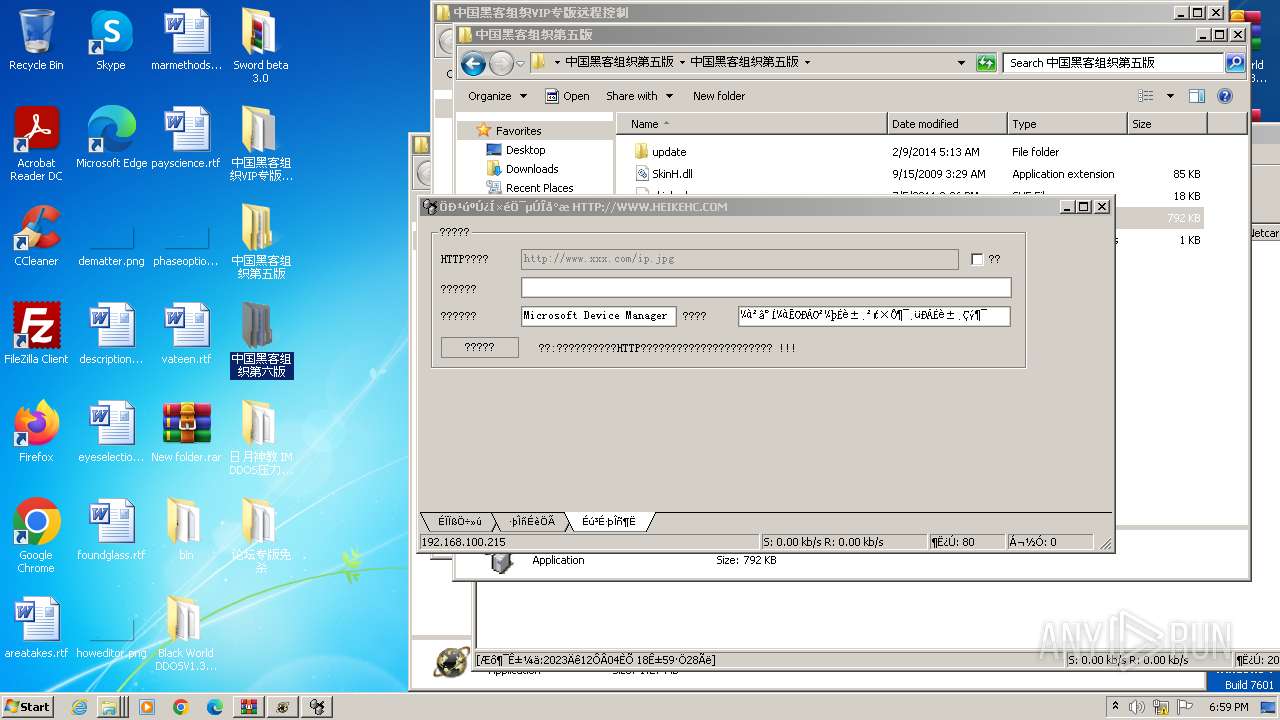1280x720 pixels.
Task: Open Explorer help question mark icon
Action: point(1225,96)
